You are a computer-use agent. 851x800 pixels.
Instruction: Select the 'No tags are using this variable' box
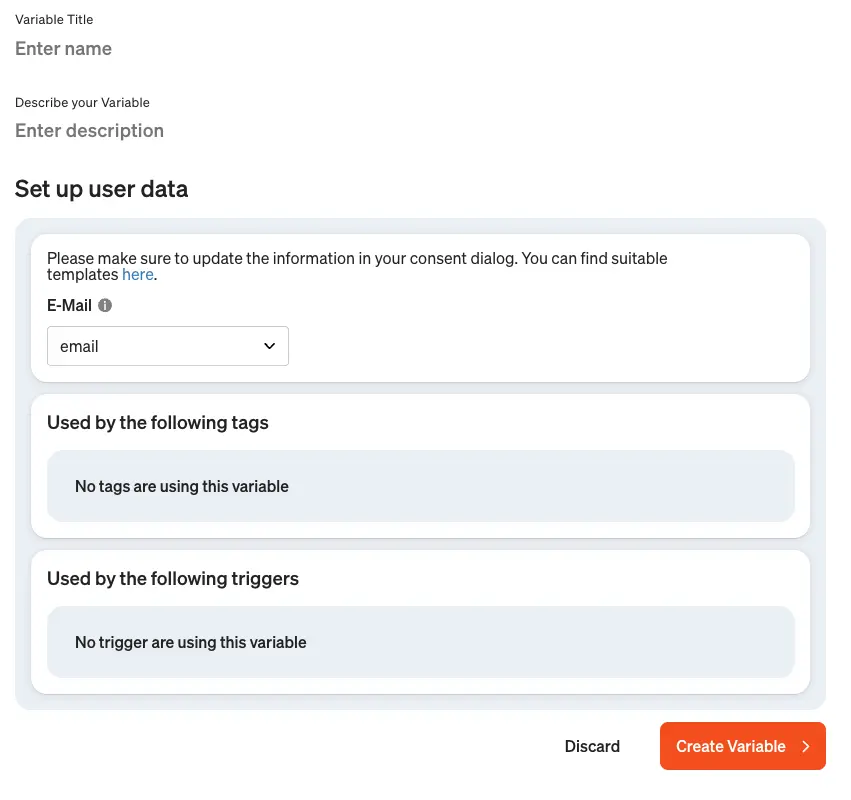420,486
